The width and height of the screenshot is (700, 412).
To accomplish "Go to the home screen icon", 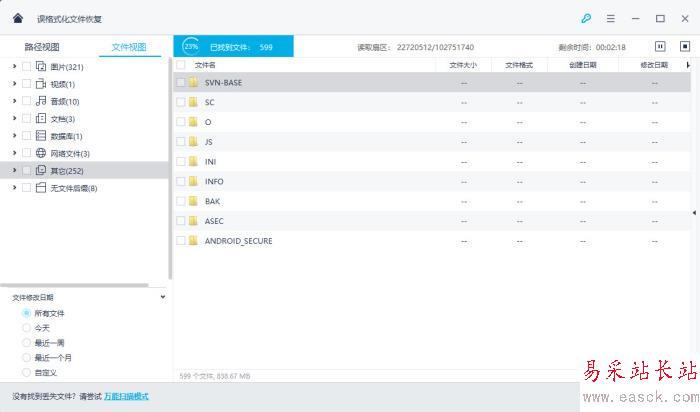I will 18,18.
